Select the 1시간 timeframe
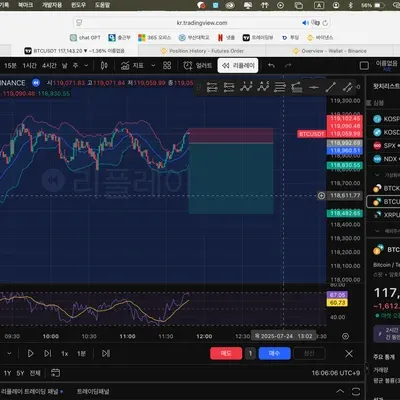Image resolution: width=400 pixels, height=400 pixels. coord(30,66)
